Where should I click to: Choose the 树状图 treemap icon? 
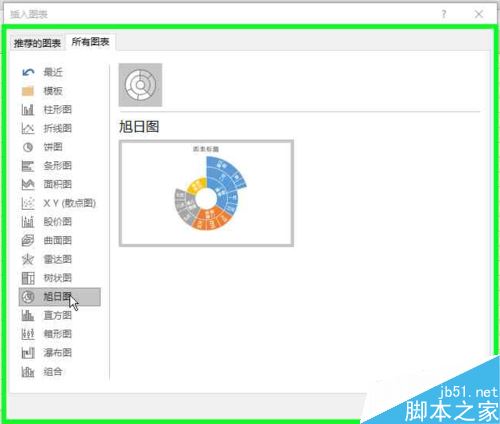pos(28,278)
